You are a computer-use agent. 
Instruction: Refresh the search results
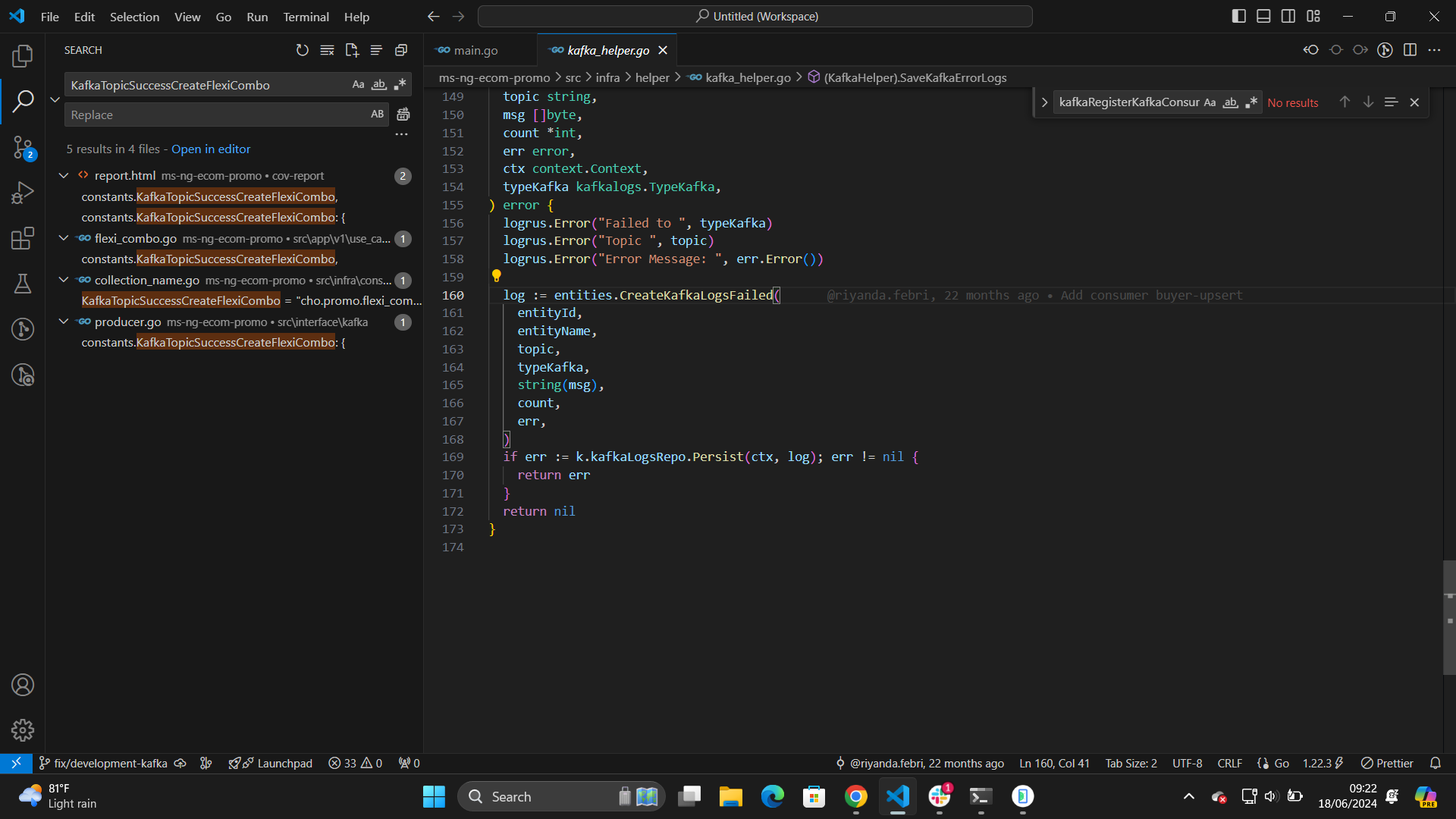(x=303, y=50)
